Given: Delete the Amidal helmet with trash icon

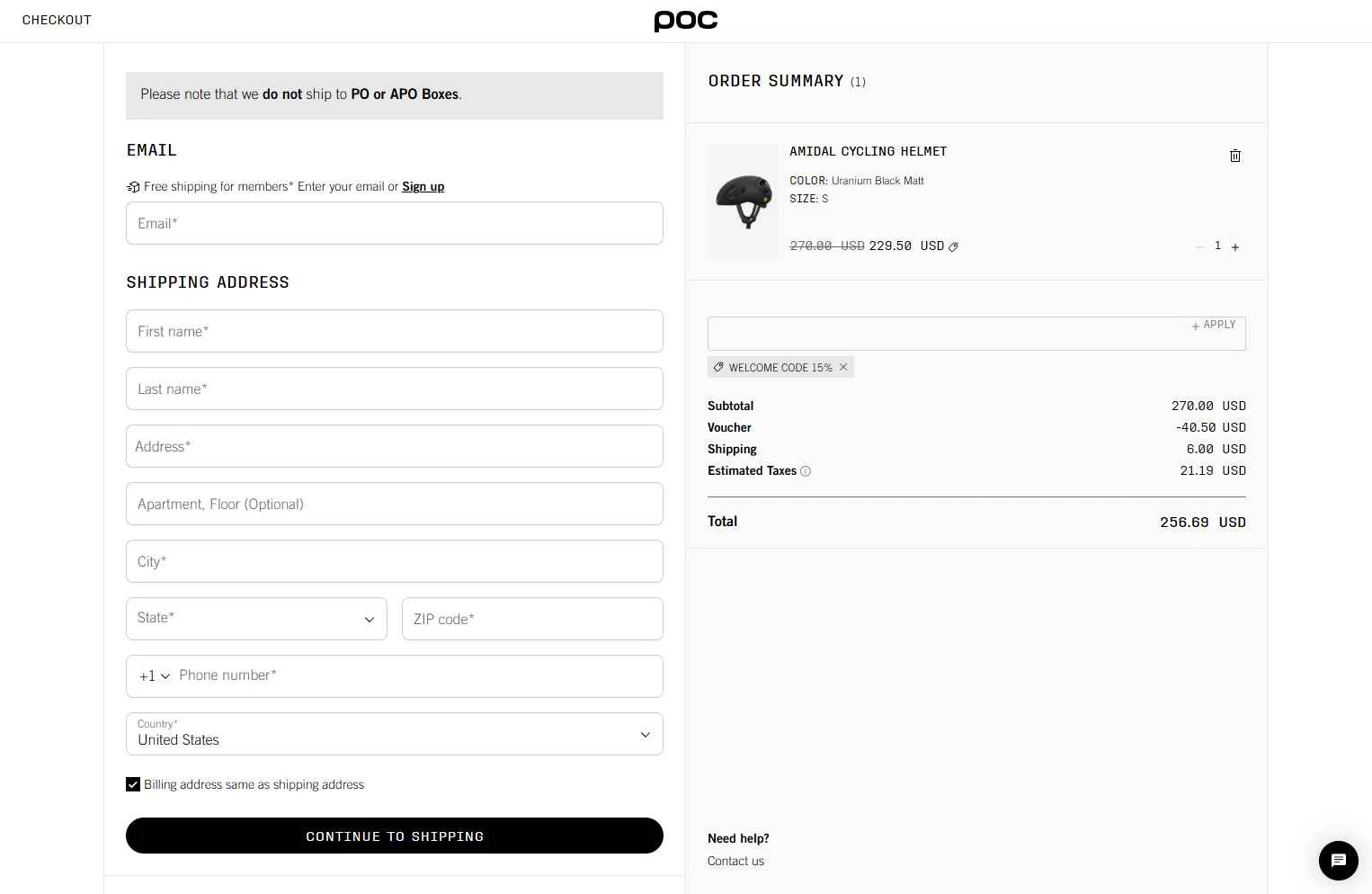Looking at the screenshot, I should coord(1235,156).
